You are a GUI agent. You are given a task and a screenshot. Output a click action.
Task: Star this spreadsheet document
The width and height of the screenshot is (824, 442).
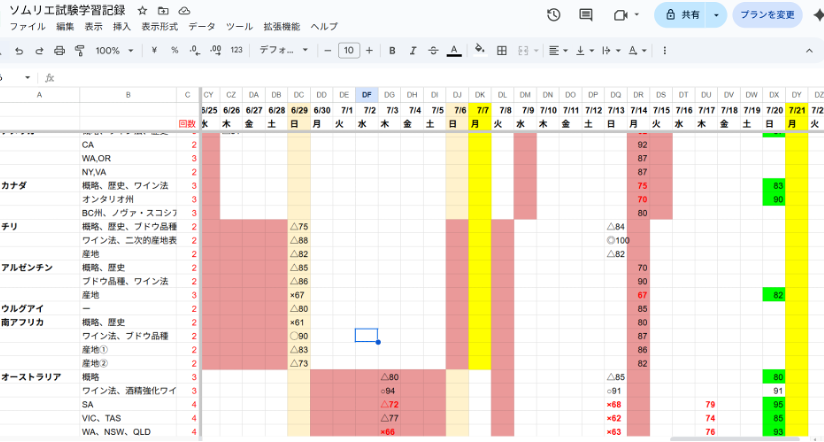click(x=142, y=9)
